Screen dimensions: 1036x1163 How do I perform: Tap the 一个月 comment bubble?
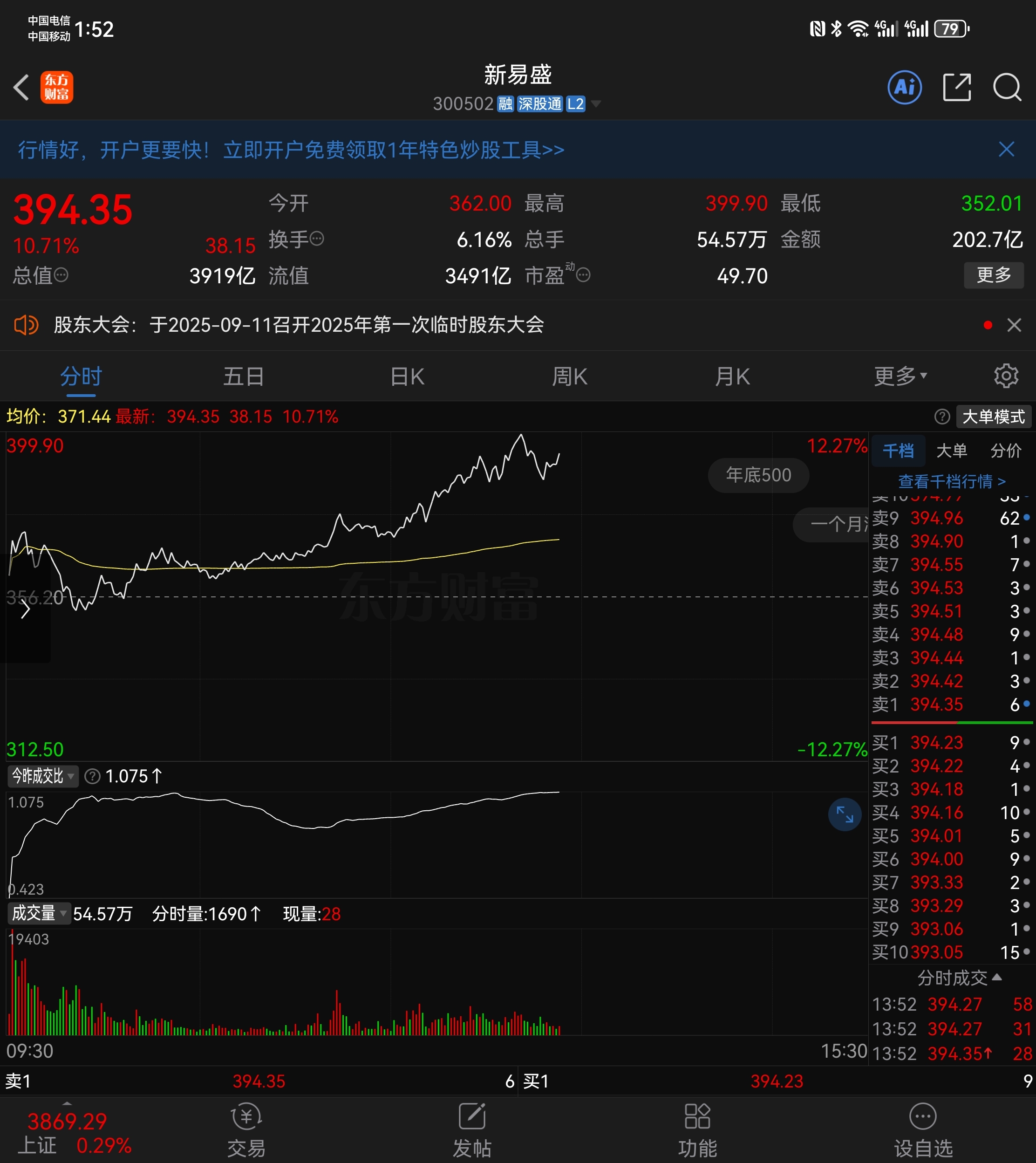click(x=831, y=524)
